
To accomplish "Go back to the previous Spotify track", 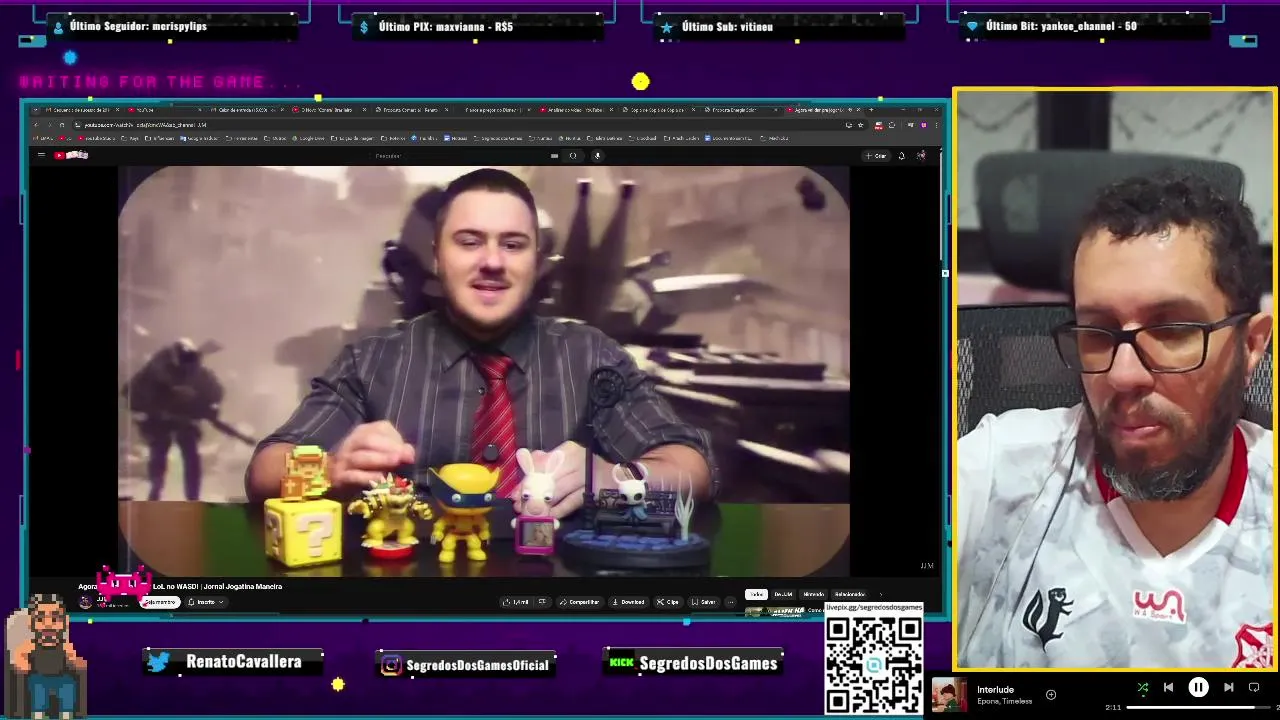I will pyautogui.click(x=1168, y=687).
